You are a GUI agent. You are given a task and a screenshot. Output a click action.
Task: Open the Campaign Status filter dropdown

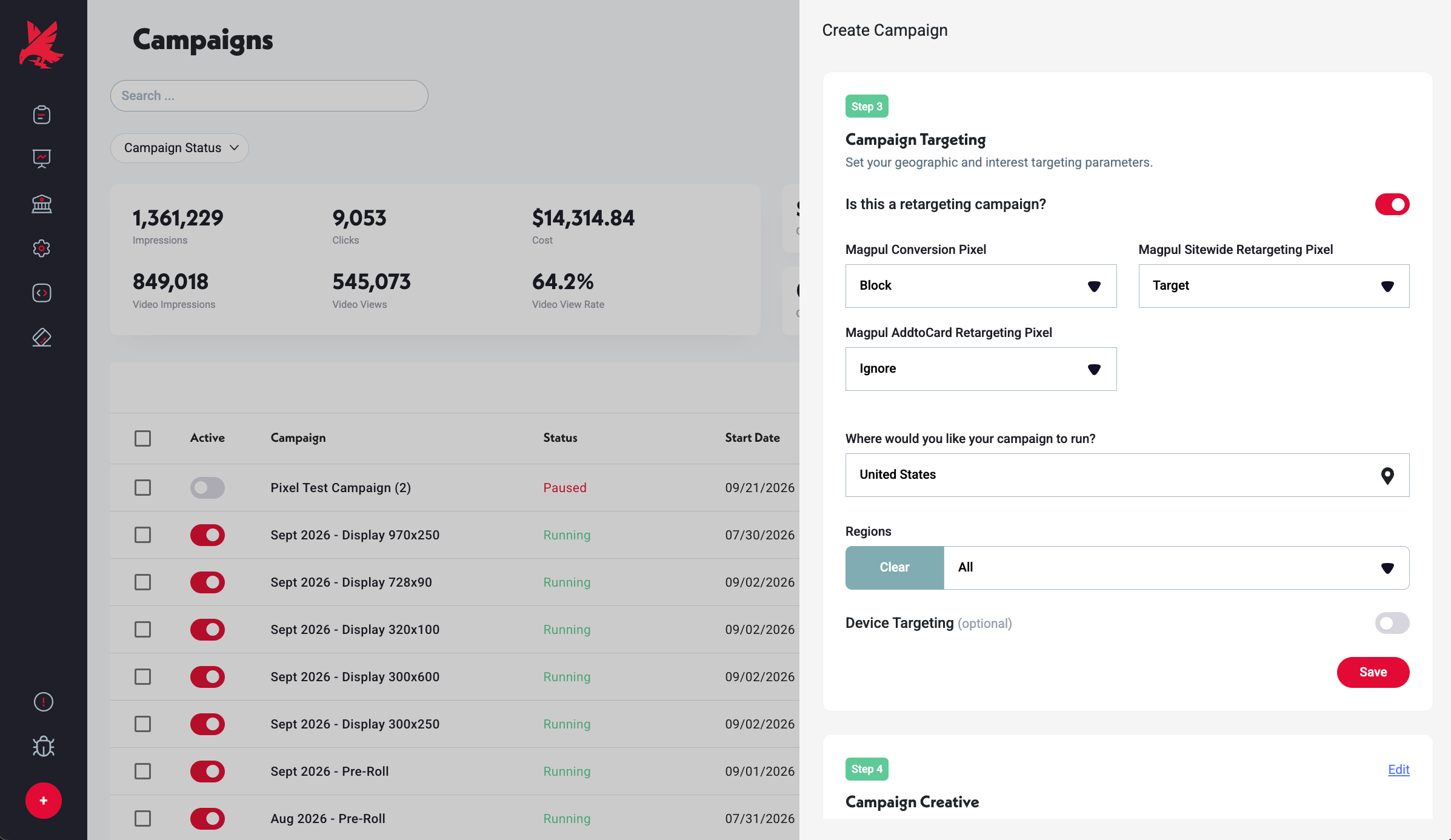(179, 148)
